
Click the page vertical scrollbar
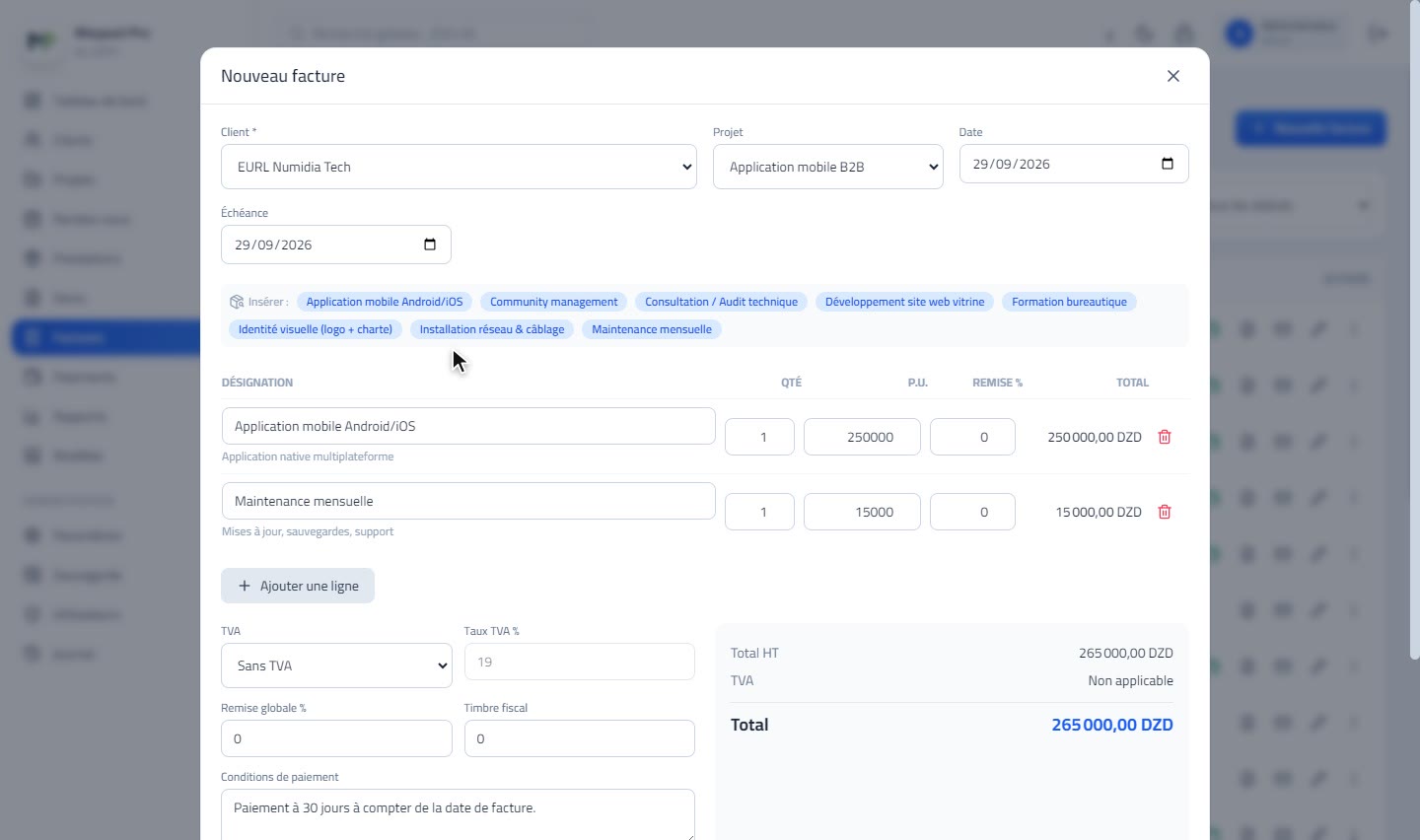coord(1414,330)
